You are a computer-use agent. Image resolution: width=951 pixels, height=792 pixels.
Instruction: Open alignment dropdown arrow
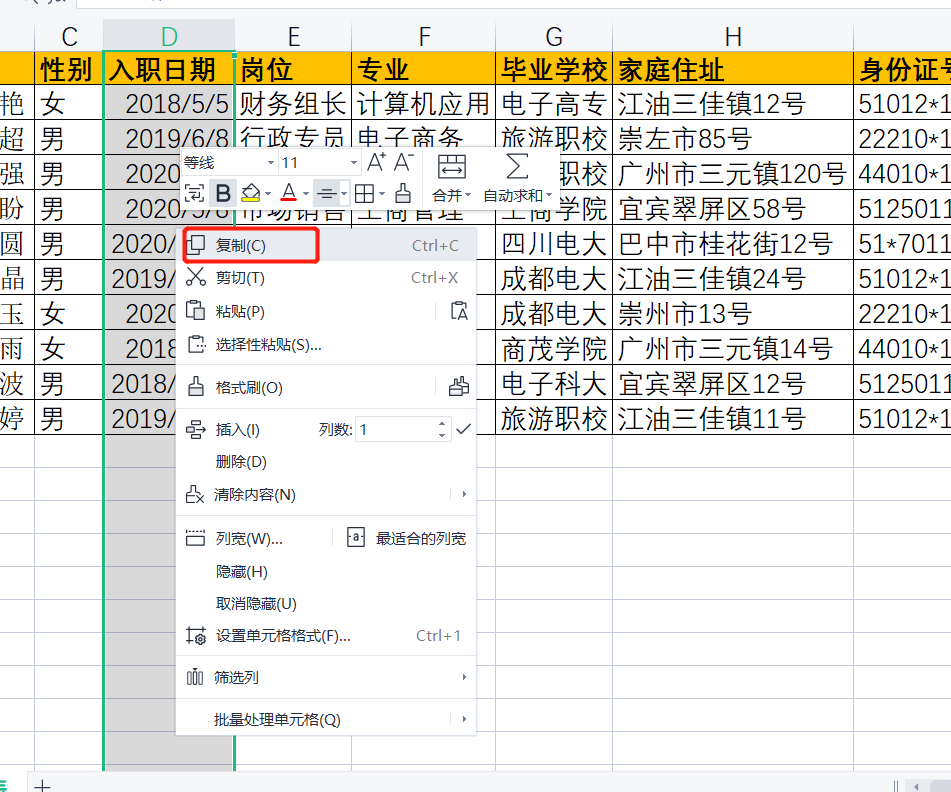click(x=344, y=194)
